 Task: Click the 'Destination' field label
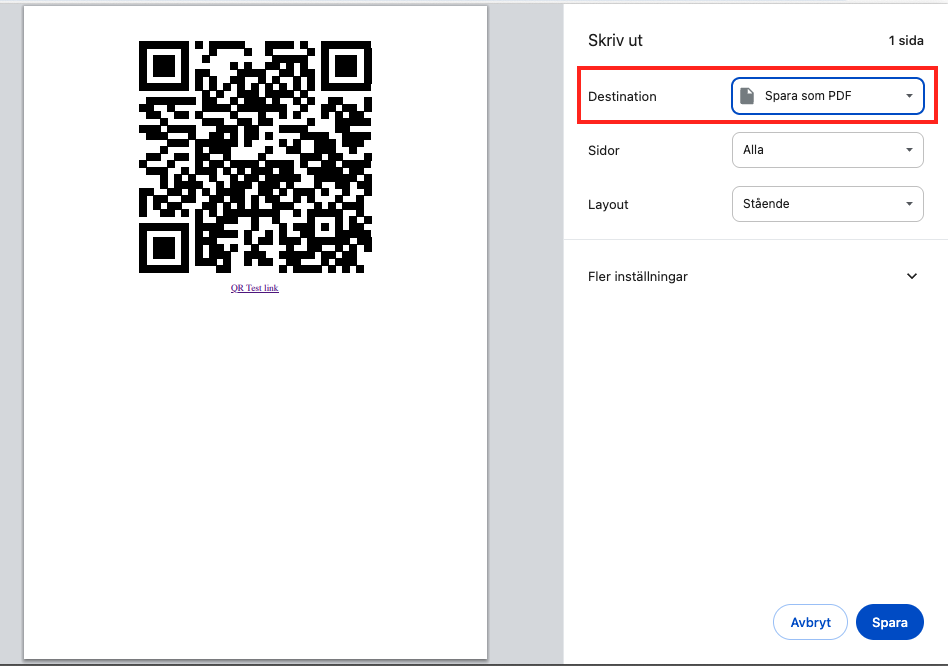click(x=622, y=97)
